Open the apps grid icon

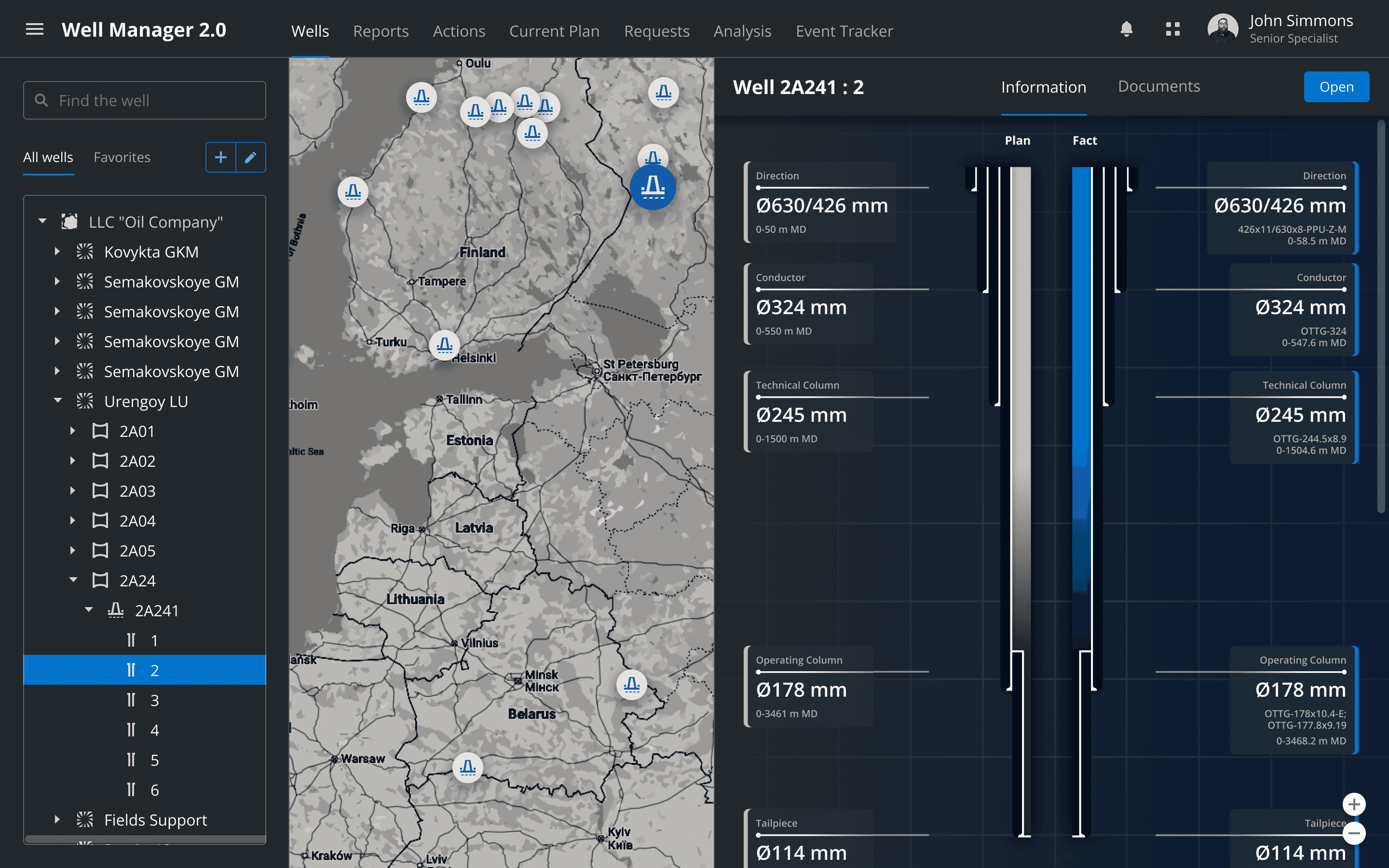(1172, 29)
